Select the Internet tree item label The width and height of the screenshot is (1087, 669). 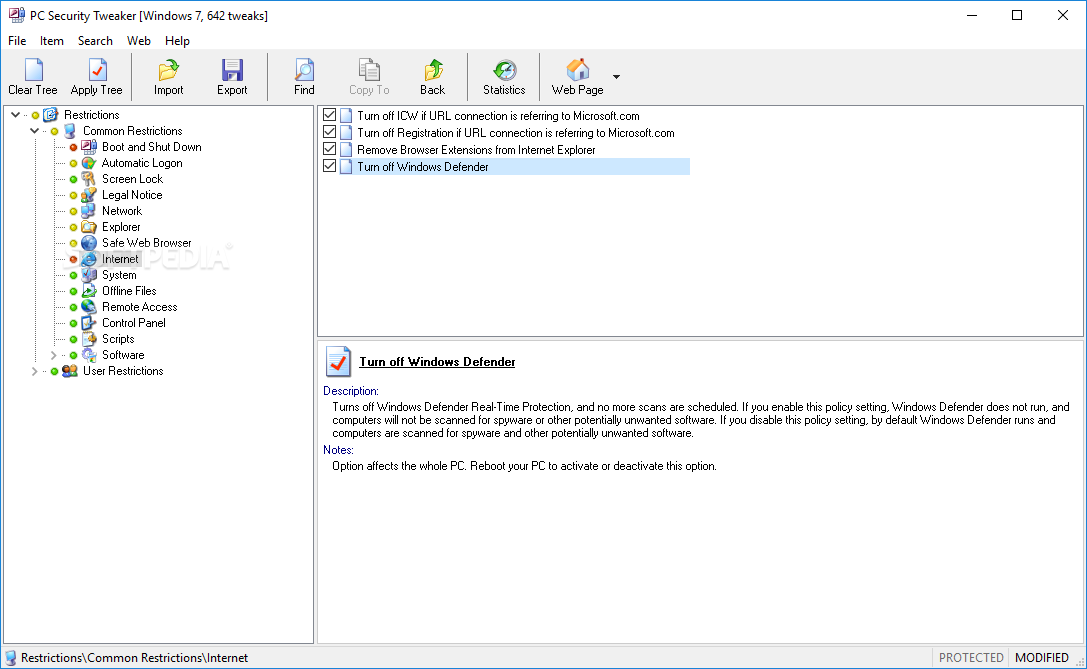tap(120, 259)
